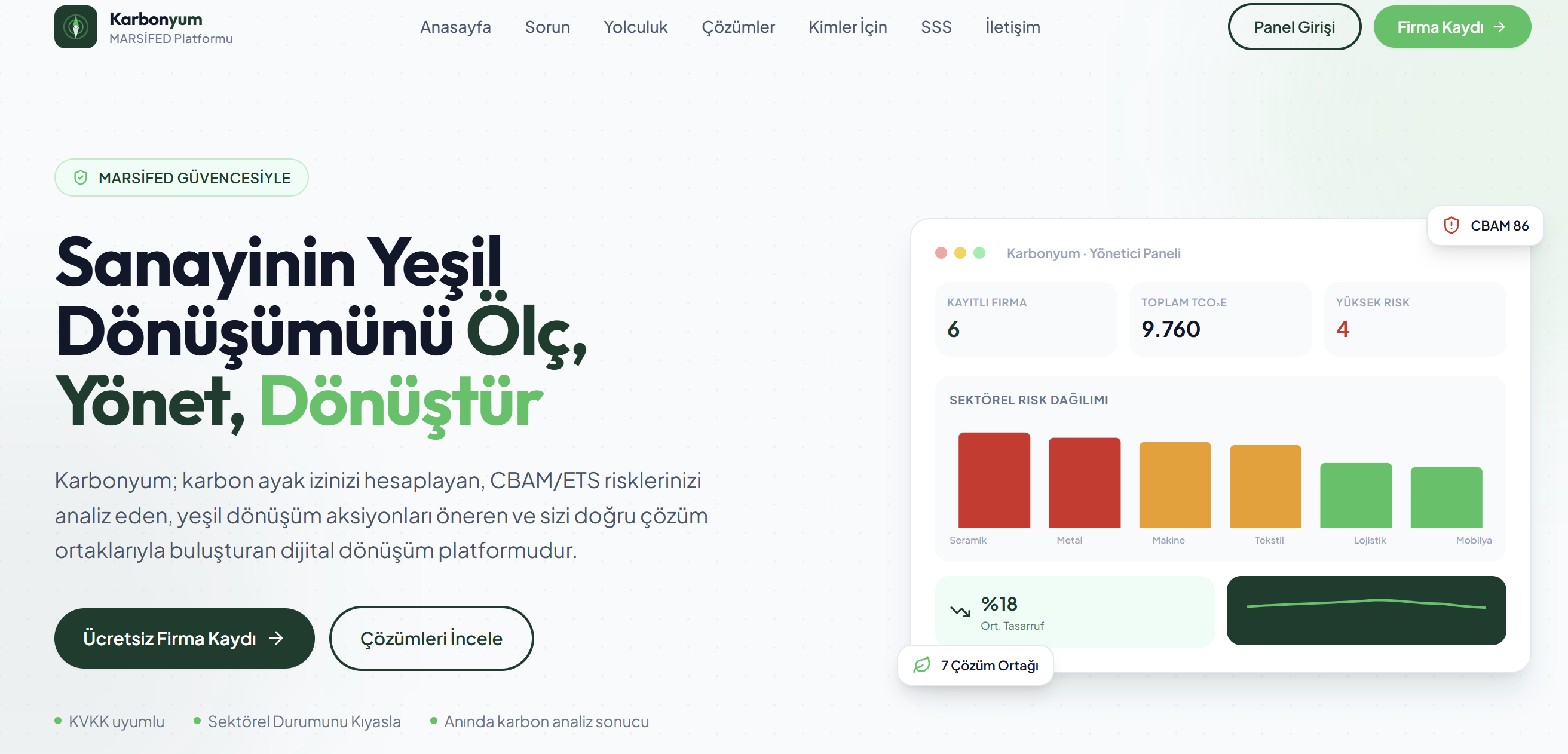Screen dimensions: 1568x754
Task: Start Ücretsiz Firma Kaydı
Action: (x=185, y=637)
